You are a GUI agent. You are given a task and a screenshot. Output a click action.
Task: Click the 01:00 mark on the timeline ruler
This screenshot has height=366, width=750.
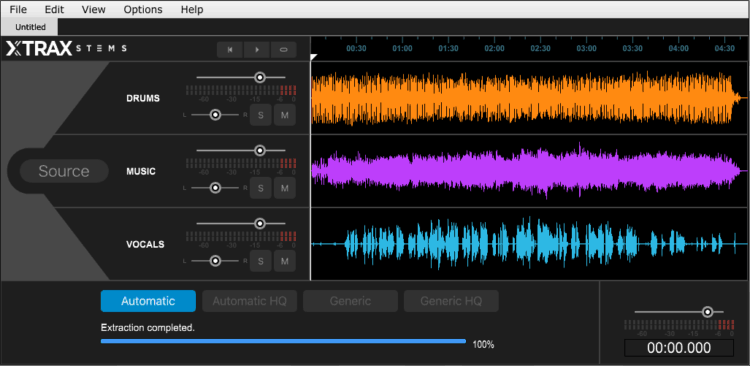coord(402,48)
